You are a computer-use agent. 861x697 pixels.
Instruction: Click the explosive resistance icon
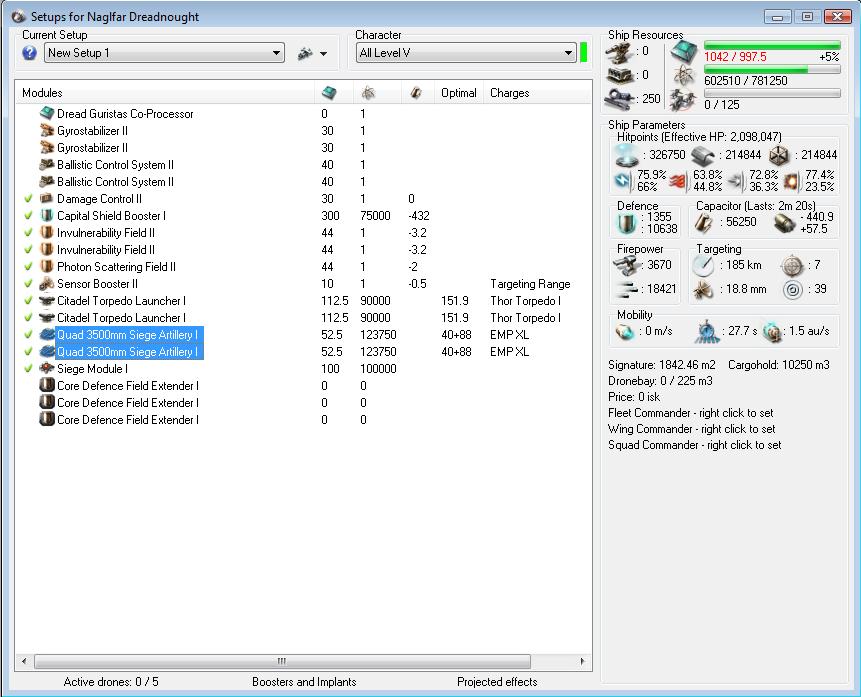pyautogui.click(x=791, y=181)
